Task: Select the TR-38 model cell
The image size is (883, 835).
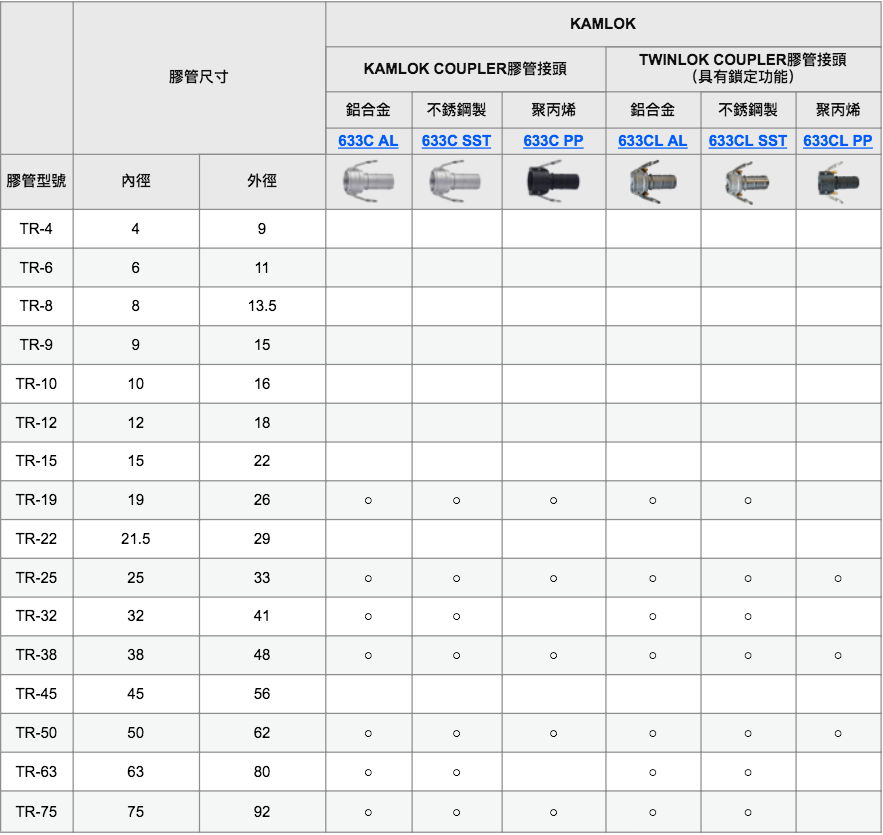Action: [x=37, y=654]
